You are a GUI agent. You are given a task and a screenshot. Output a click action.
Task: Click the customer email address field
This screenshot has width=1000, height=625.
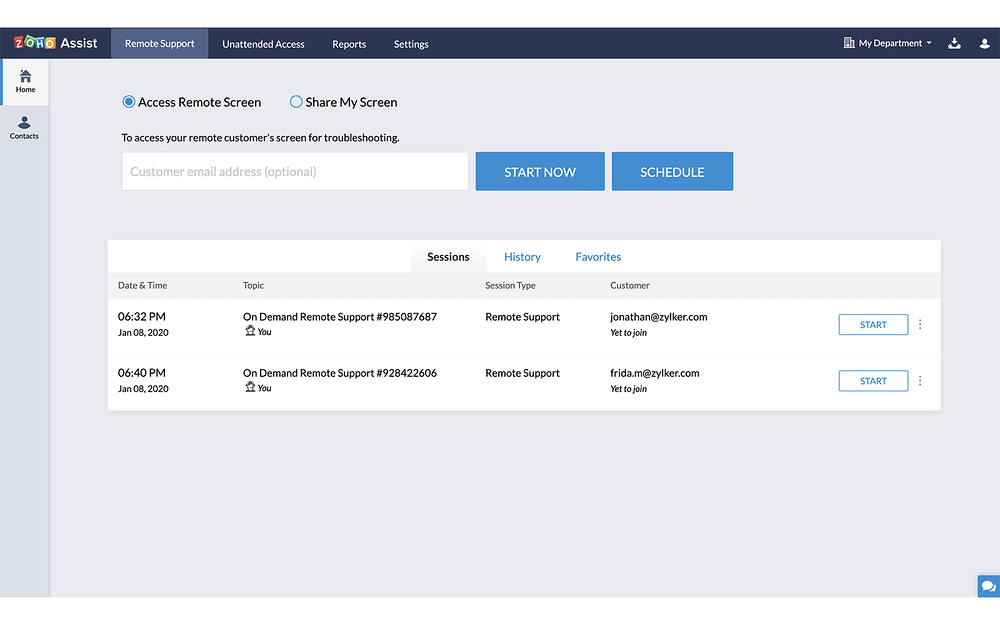[295, 172]
